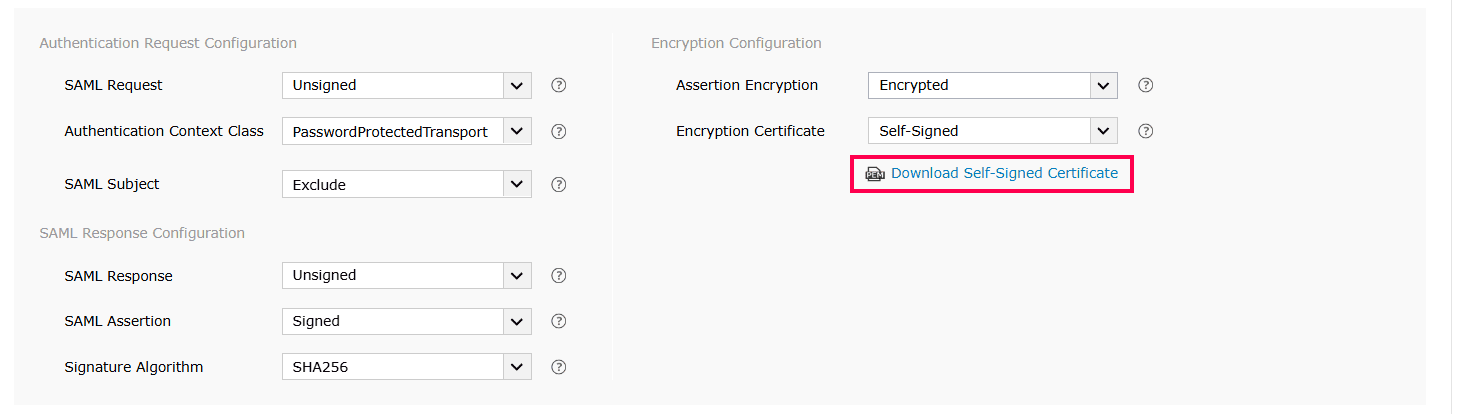Viewport: 1459px width, 414px height.
Task: Click help icon beside Assertion Encryption
Action: [1146, 86]
